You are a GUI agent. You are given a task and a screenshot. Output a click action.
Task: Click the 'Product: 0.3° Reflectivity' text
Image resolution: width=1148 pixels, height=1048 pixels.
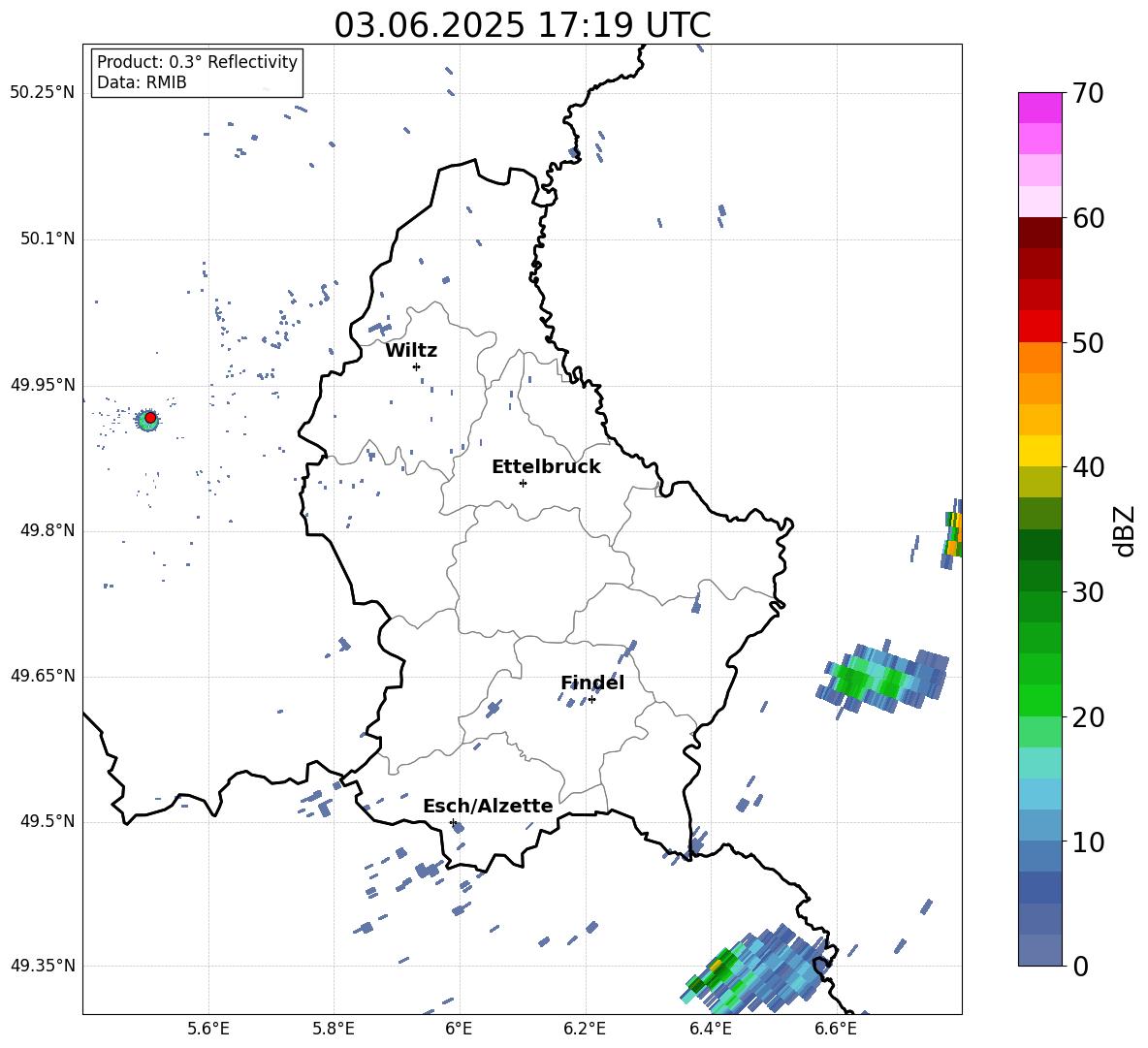(197, 62)
